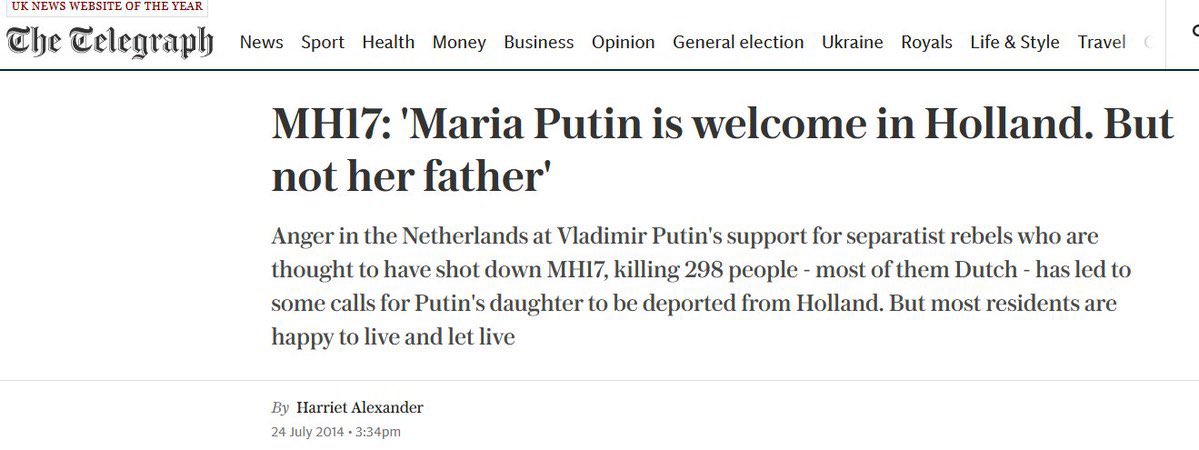Open the News section
This screenshot has width=1199, height=450.
click(x=261, y=42)
